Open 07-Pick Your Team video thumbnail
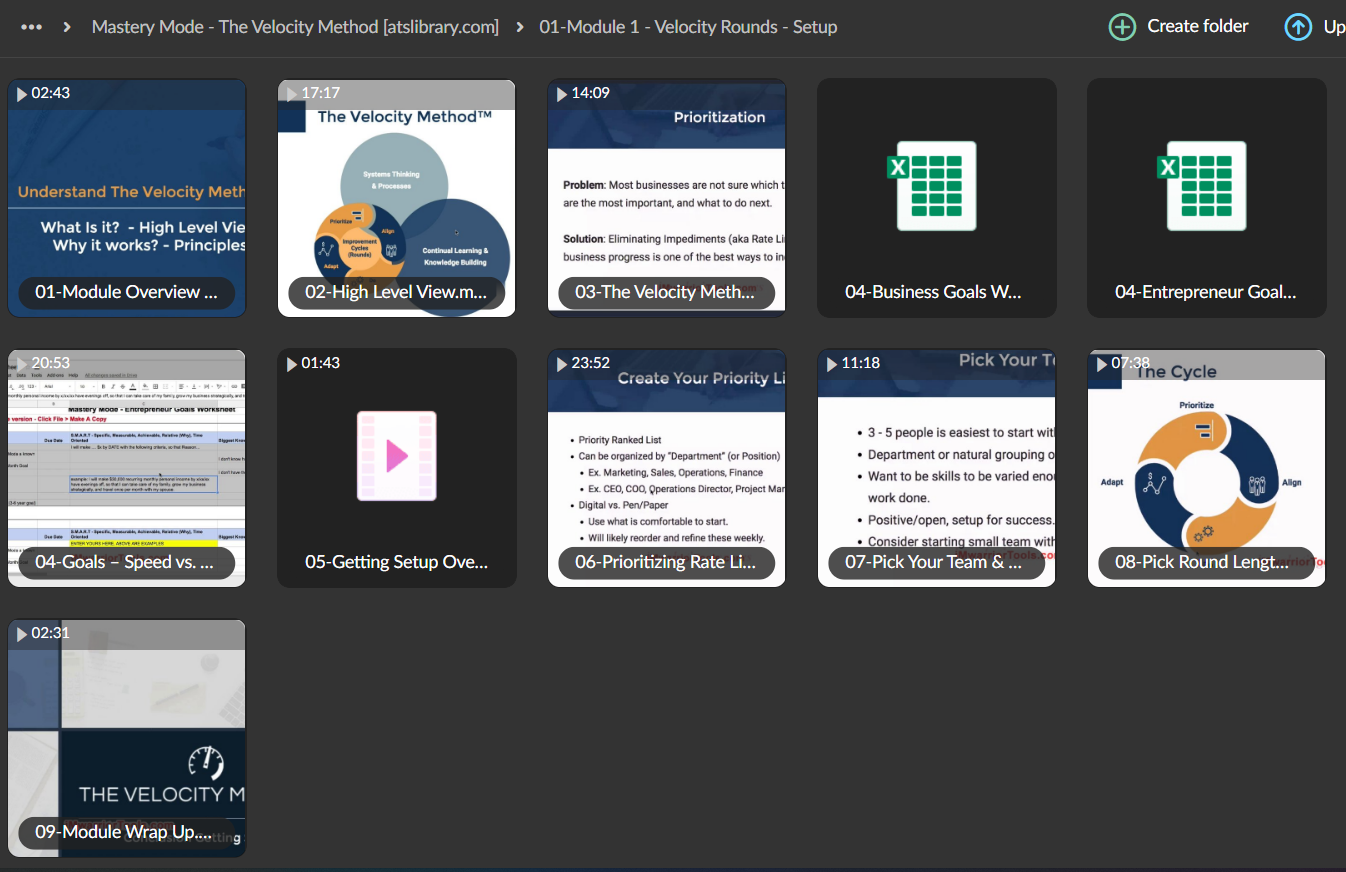The width and height of the screenshot is (1346, 872). pyautogui.click(x=937, y=468)
